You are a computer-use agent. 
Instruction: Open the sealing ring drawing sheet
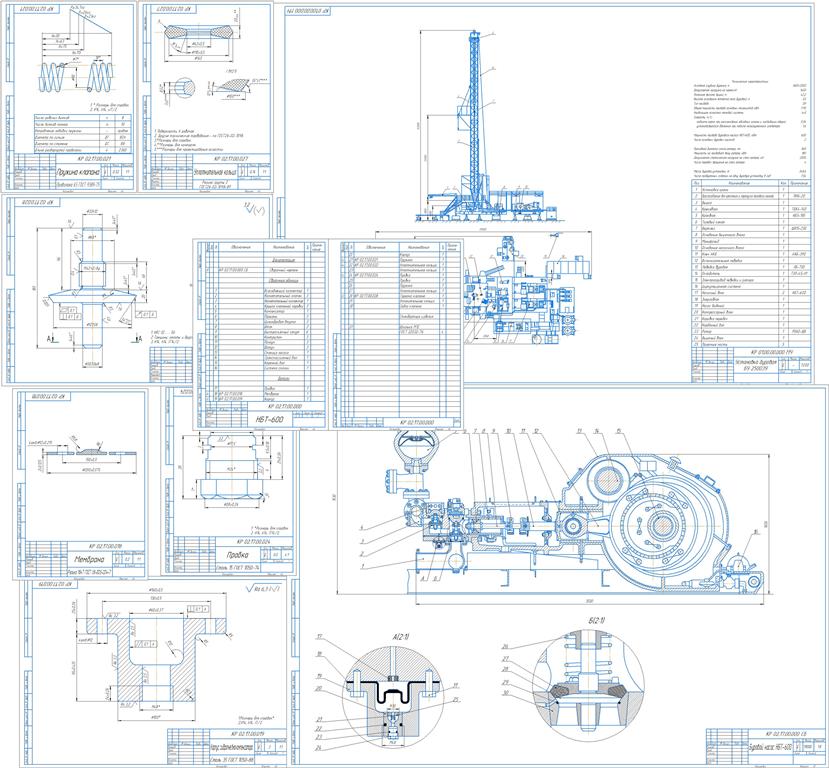tap(206, 96)
